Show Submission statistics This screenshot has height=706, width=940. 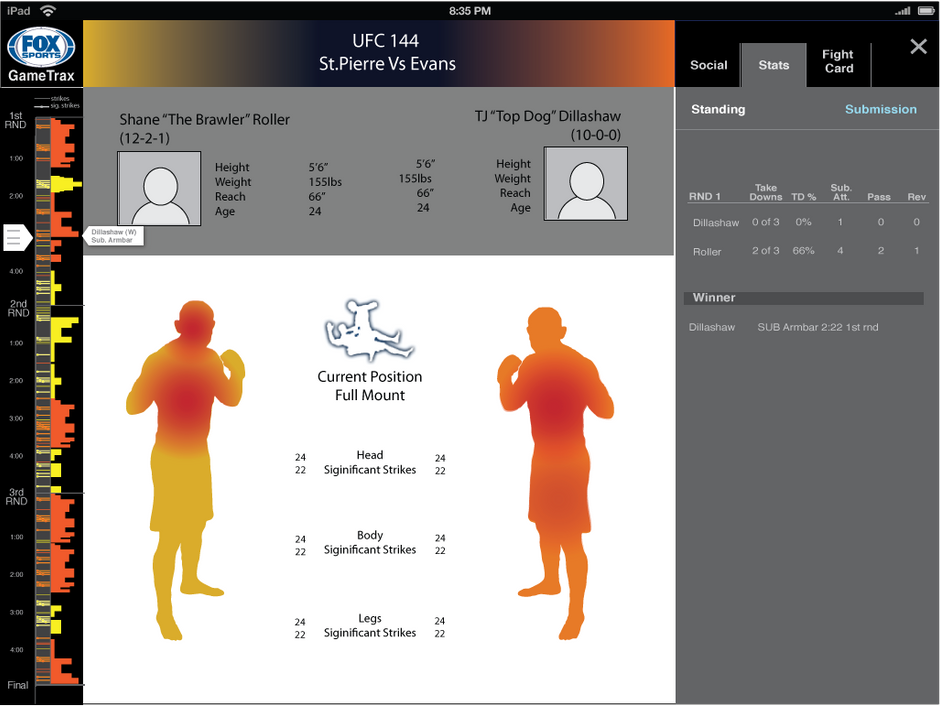[x=880, y=109]
